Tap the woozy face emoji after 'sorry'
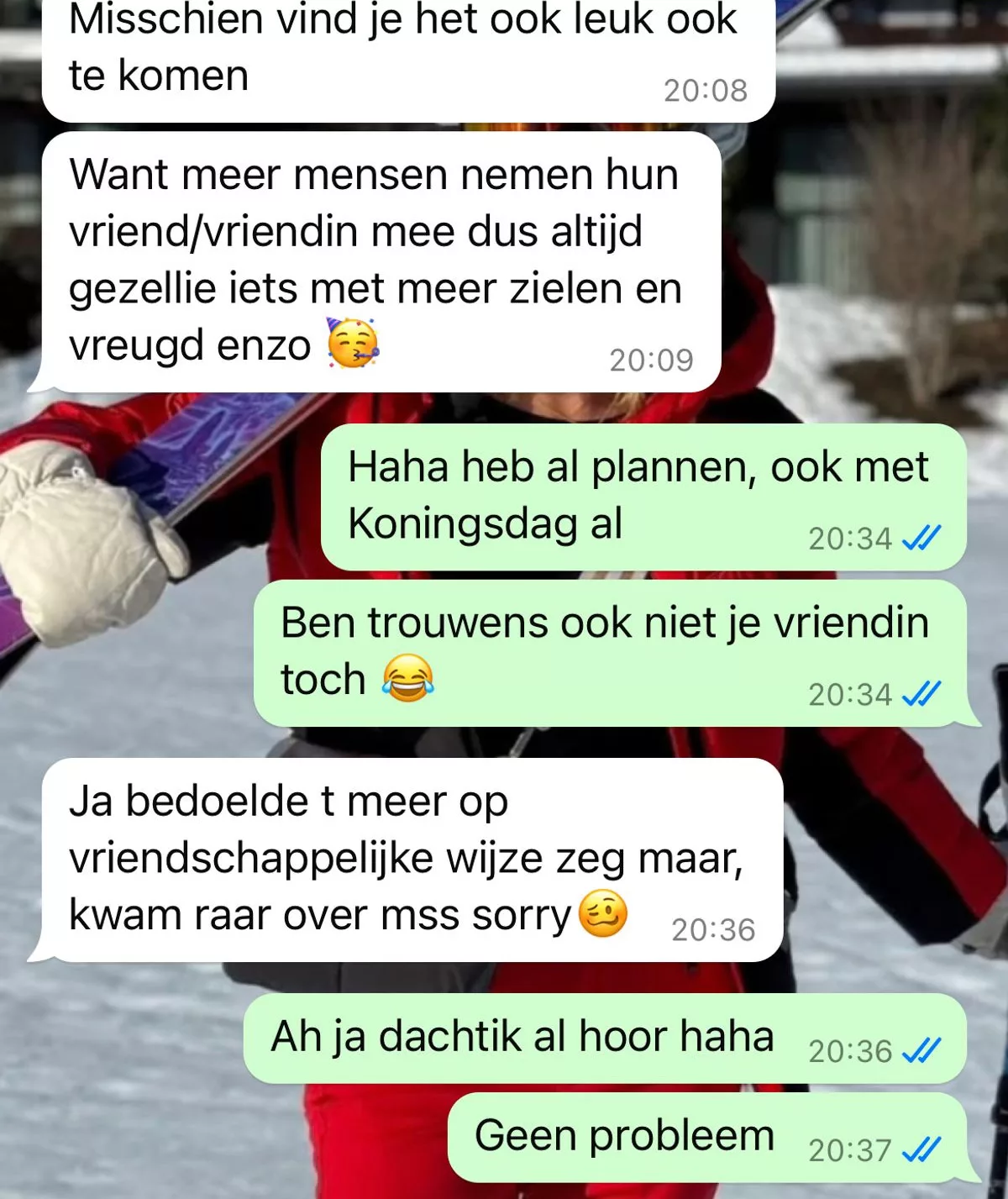Screen dimensions: 1008x1199 [x=603, y=913]
